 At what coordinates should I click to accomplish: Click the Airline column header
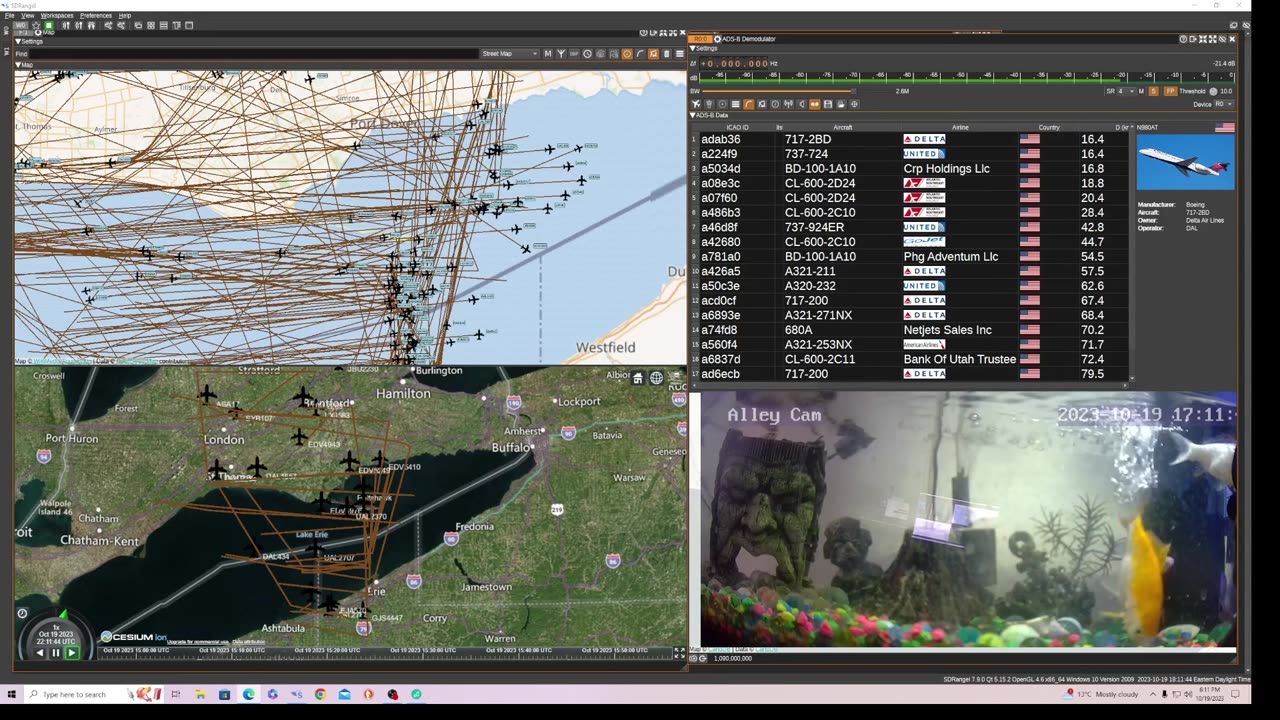(x=960, y=127)
